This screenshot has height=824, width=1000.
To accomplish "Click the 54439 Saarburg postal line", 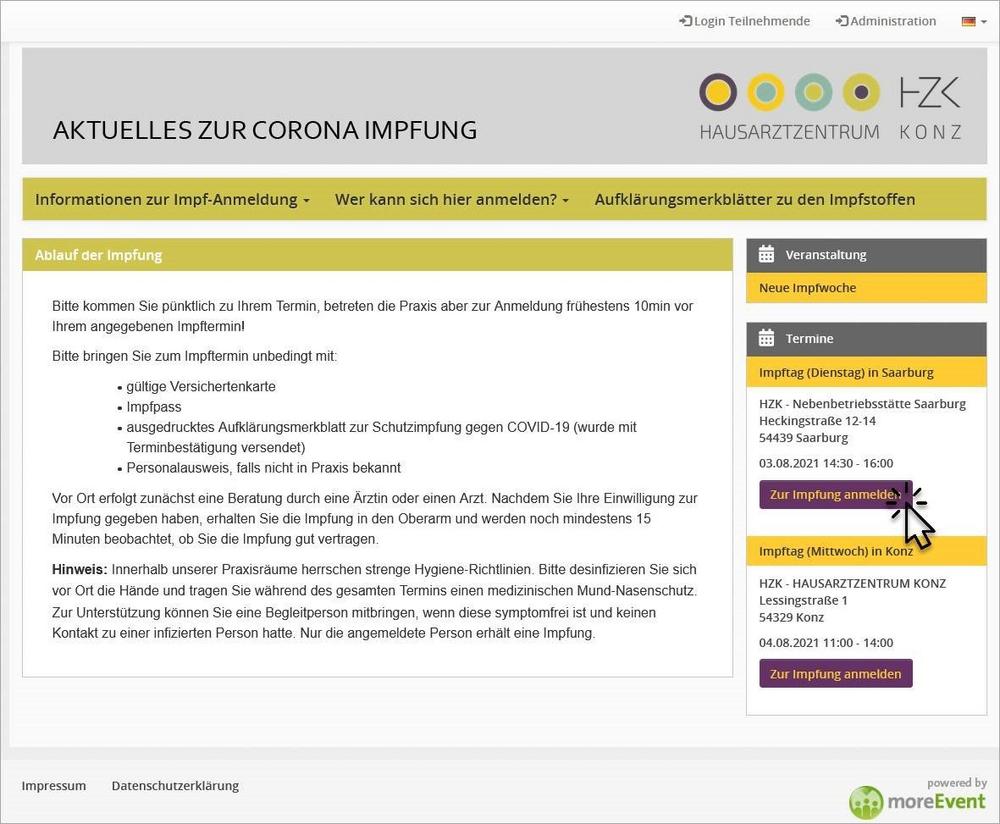I will tap(803, 438).
